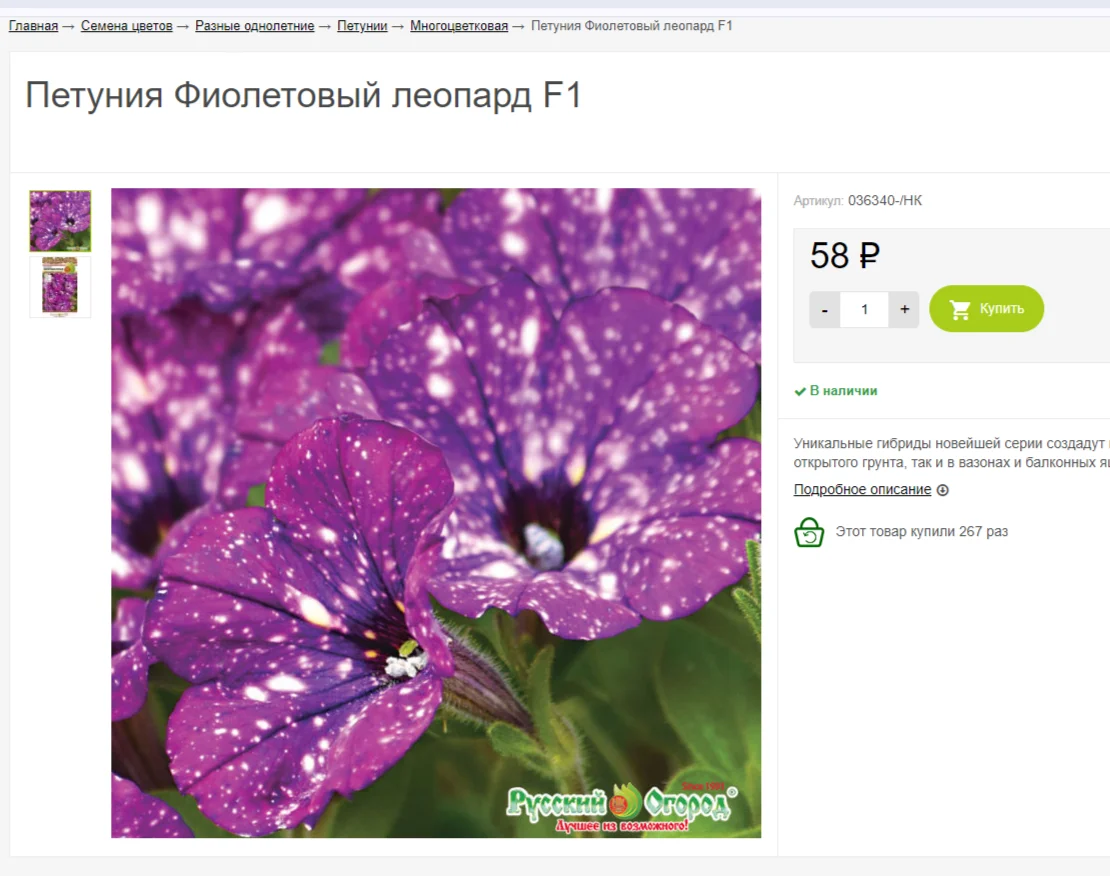
Task: Click the shopping cart icon in Купить button
Action: pos(960,309)
